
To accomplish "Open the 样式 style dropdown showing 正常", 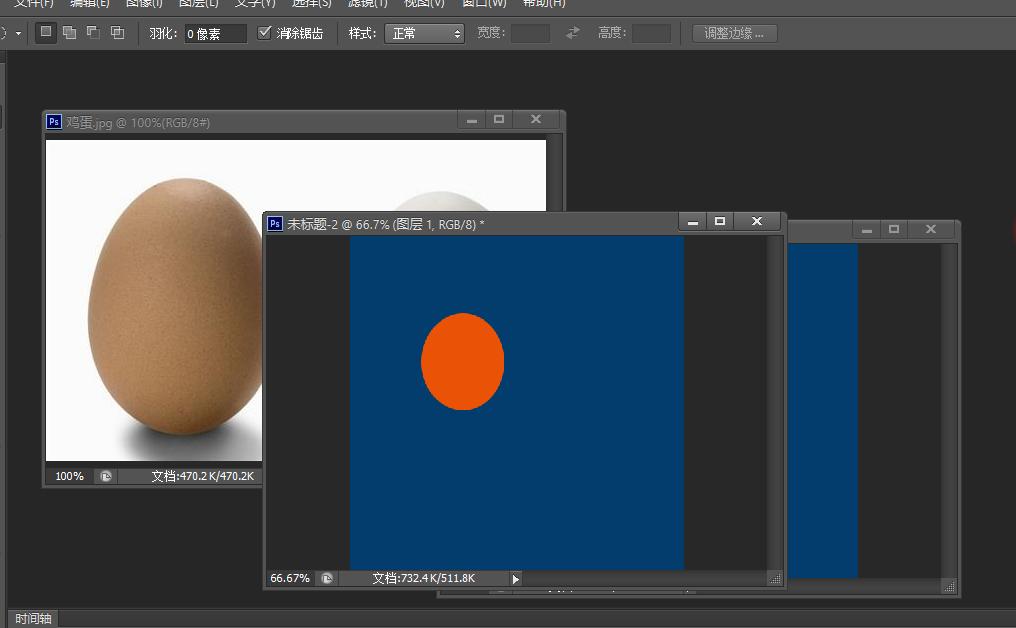I will 424,33.
